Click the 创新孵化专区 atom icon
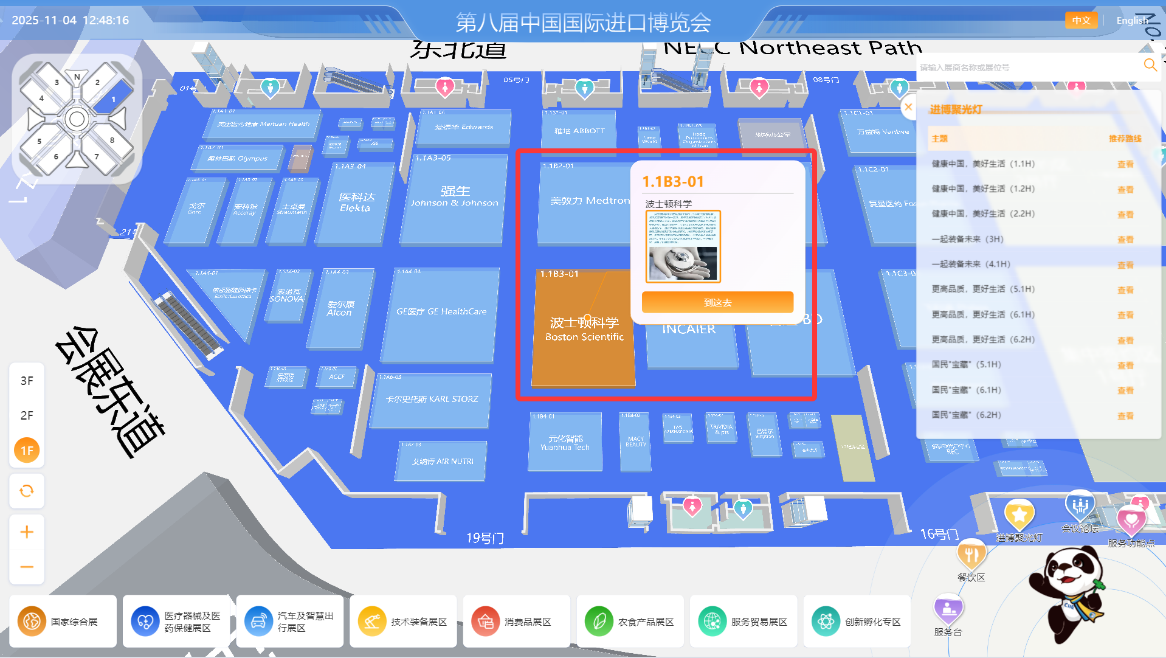Image resolution: width=1166 pixels, height=658 pixels. [x=825, y=621]
